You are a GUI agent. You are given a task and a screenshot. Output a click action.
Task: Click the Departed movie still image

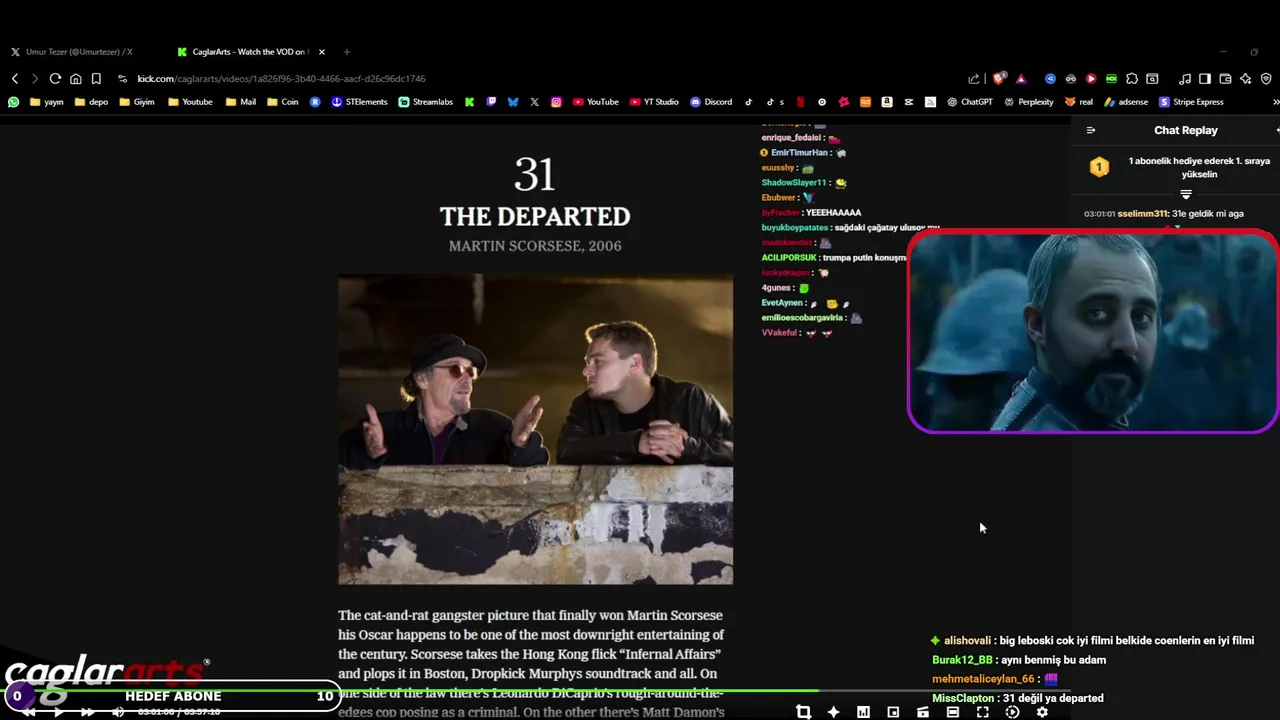point(535,430)
